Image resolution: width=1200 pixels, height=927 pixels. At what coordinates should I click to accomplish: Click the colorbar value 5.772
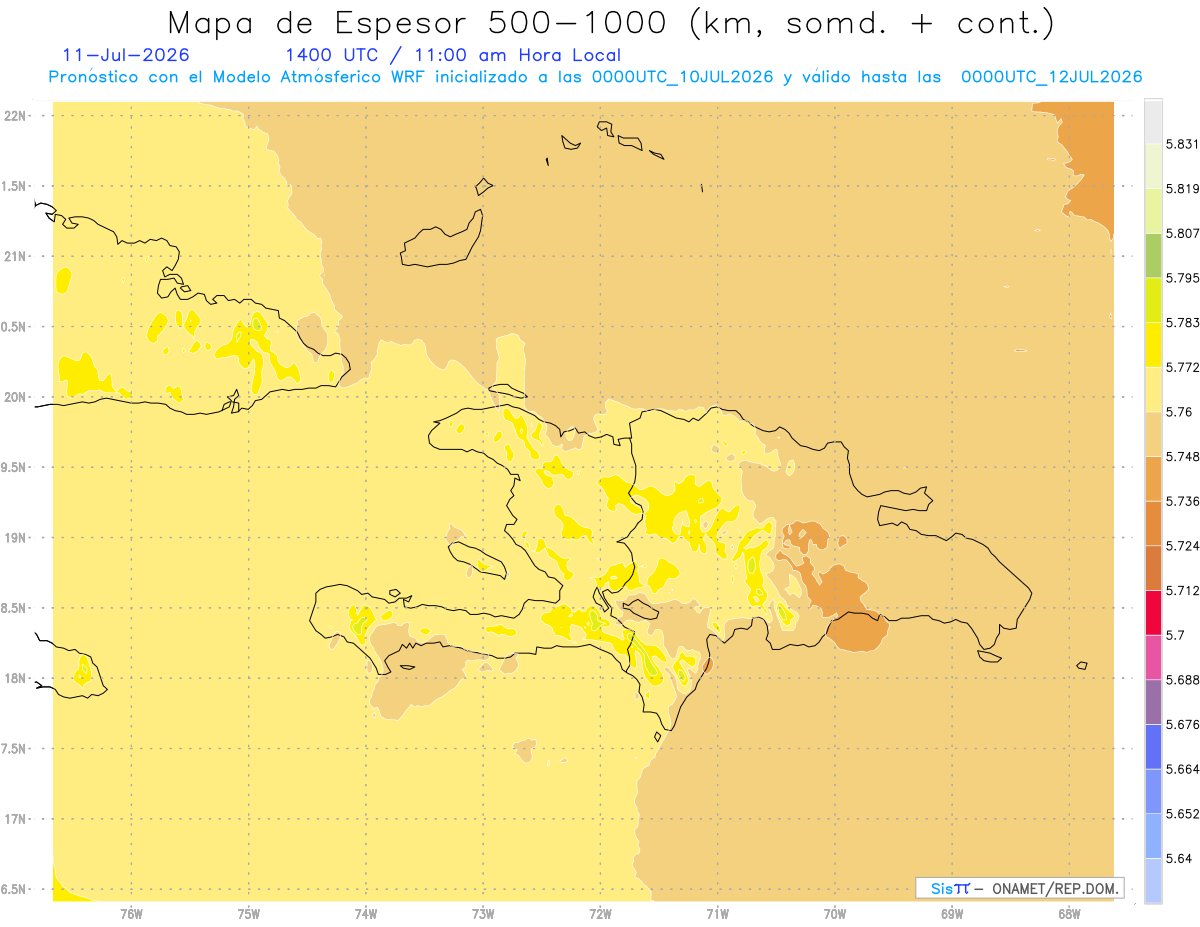pyautogui.click(x=1182, y=367)
